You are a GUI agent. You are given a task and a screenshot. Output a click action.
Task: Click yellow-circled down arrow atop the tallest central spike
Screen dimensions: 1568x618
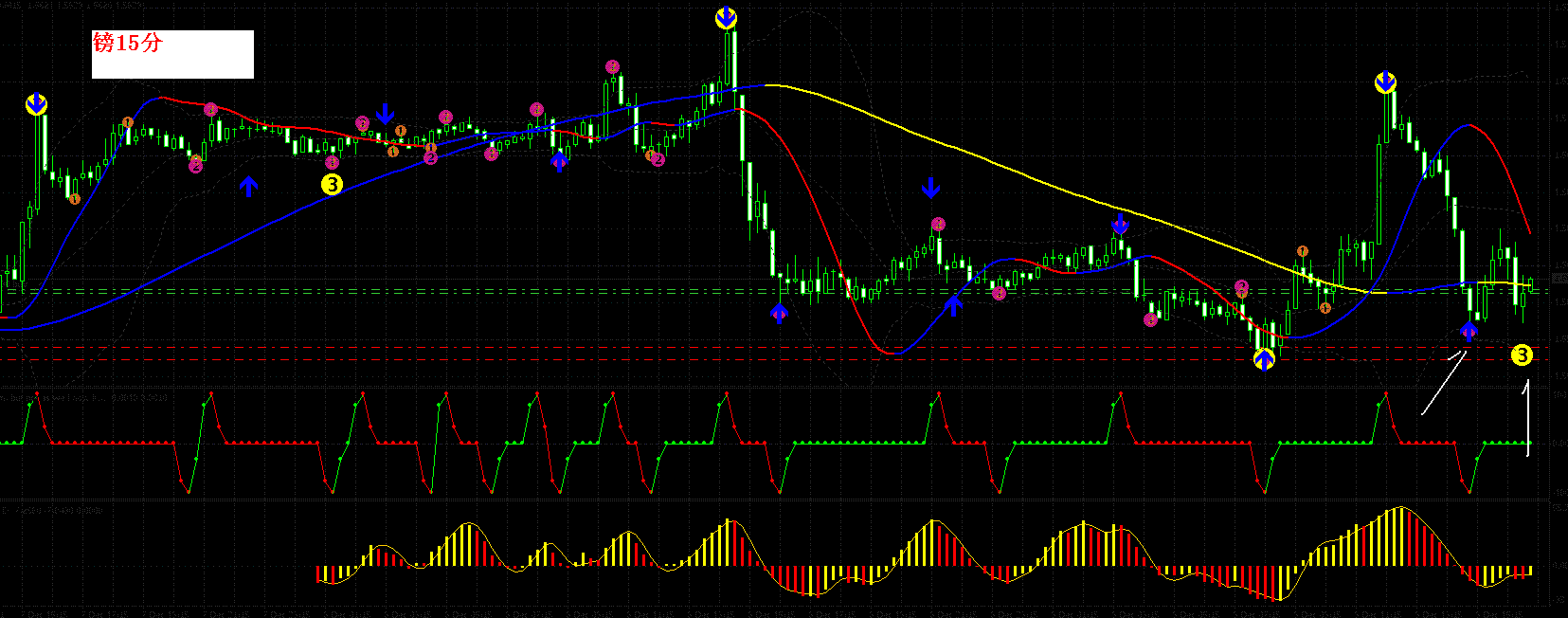(x=726, y=18)
